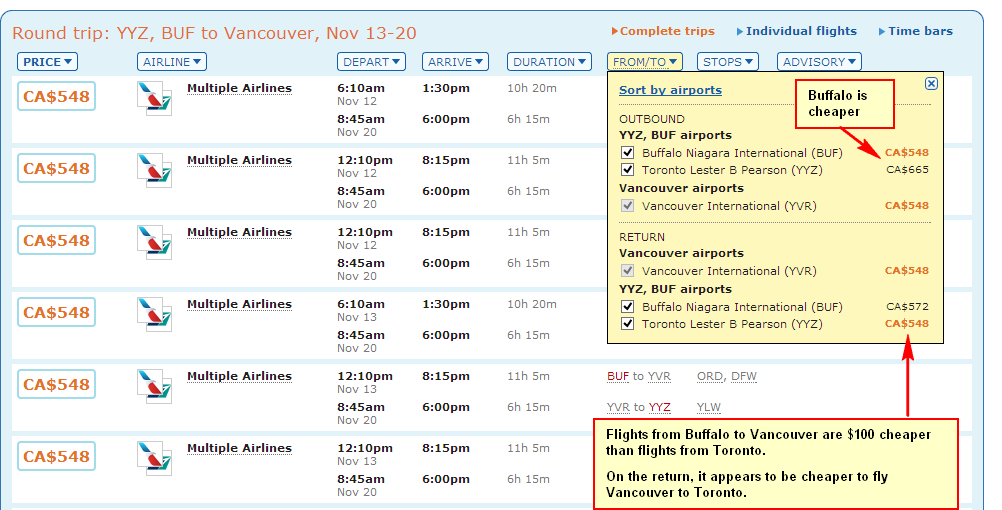1002x510 pixels.
Task: Switch to Individual flights view
Action: tap(796, 31)
